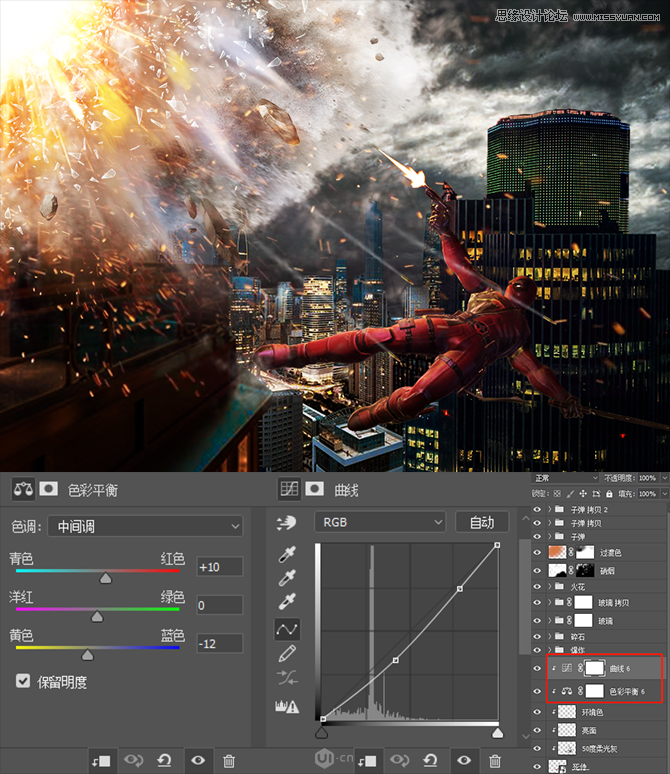This screenshot has width=670, height=774.
Task: Hide the 过渡色 layer
Action: click(538, 553)
